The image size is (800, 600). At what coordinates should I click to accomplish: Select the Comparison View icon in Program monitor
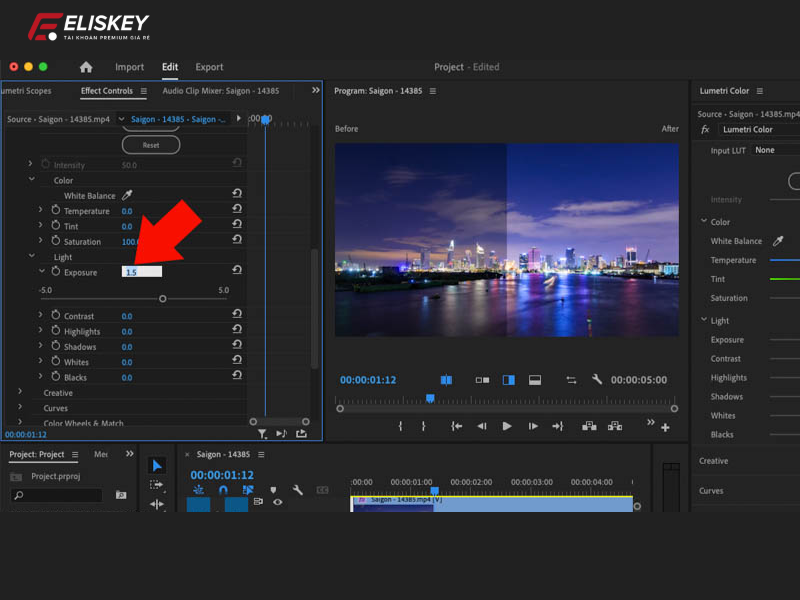[x=447, y=380]
